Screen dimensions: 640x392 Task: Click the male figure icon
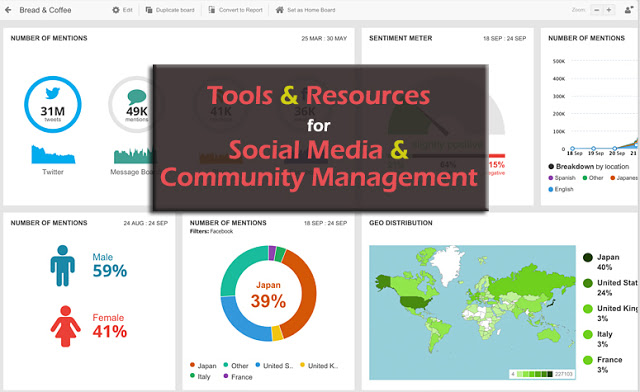click(62, 265)
